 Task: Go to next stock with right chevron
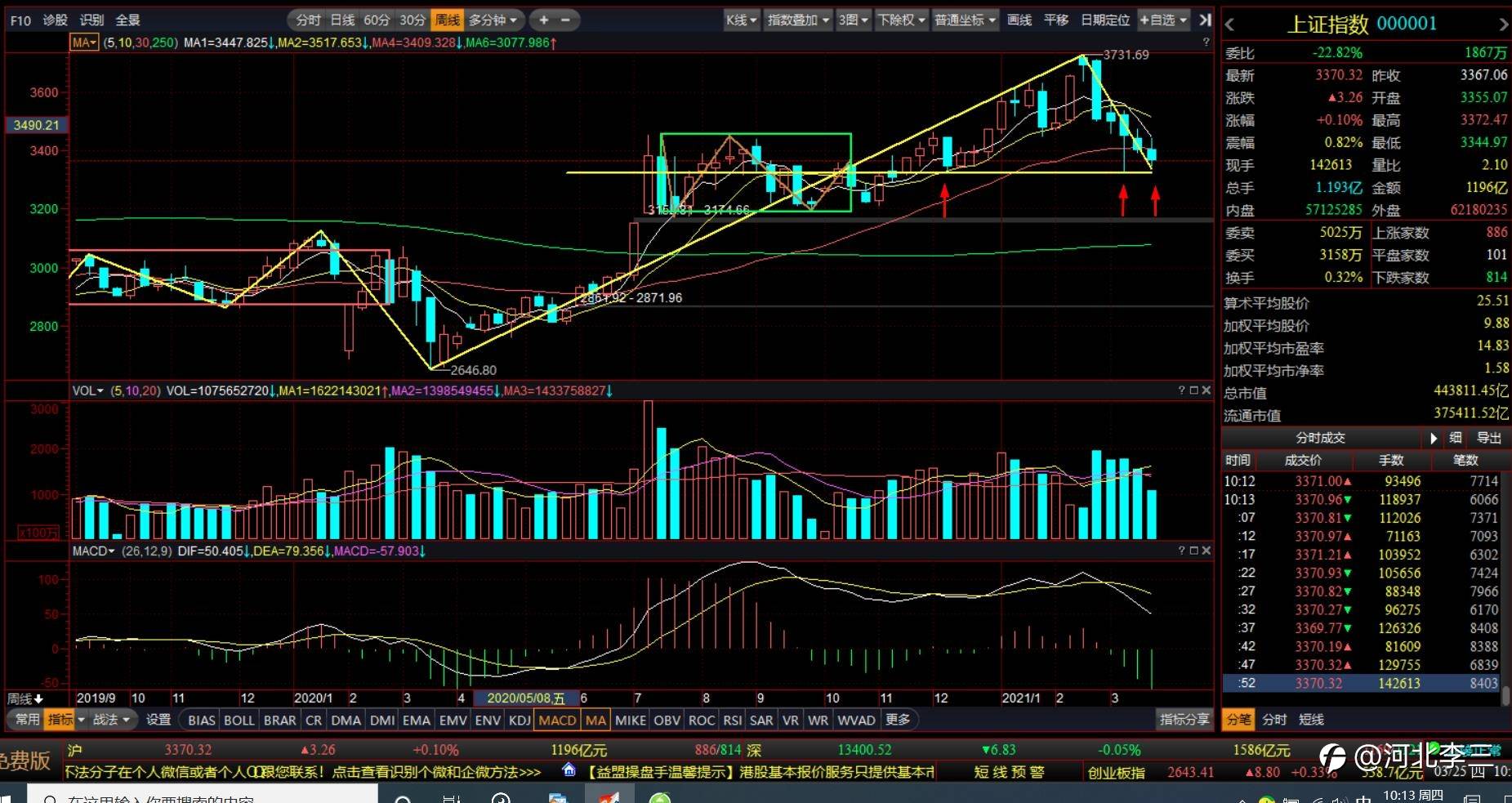[x=1503, y=25]
